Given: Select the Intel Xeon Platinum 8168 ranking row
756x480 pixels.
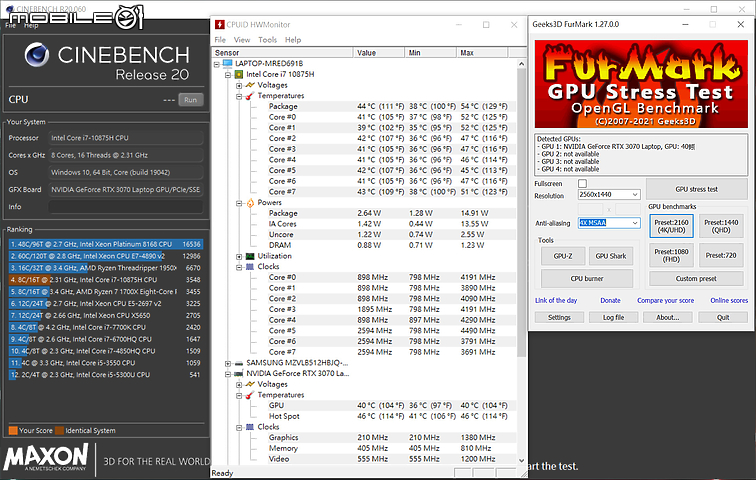Looking at the screenshot, I should point(106,244).
